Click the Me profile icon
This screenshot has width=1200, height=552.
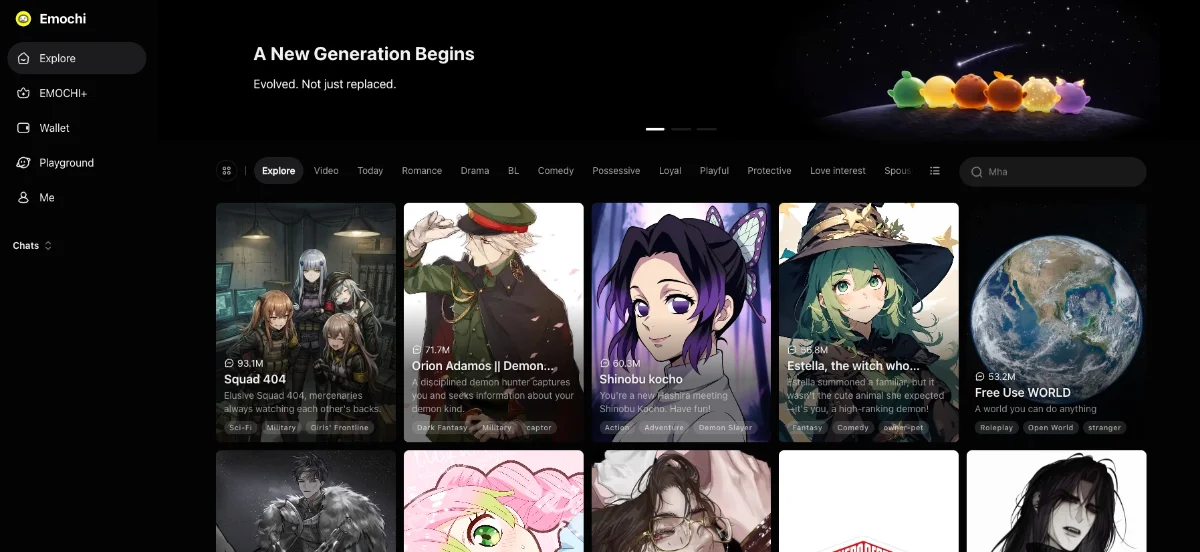24,198
